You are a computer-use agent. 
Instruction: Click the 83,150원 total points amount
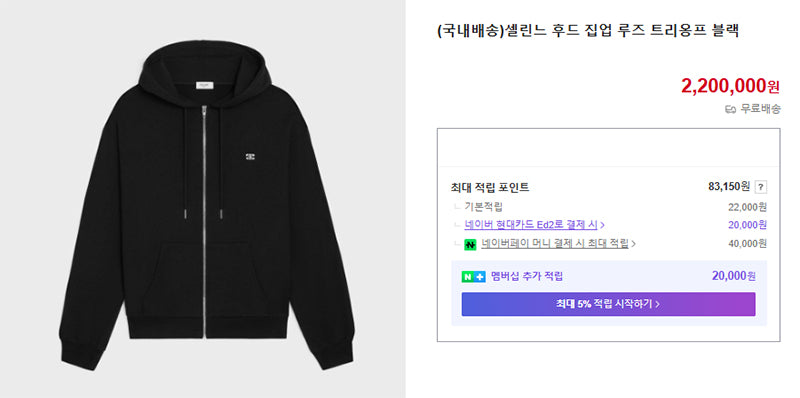[x=729, y=187]
